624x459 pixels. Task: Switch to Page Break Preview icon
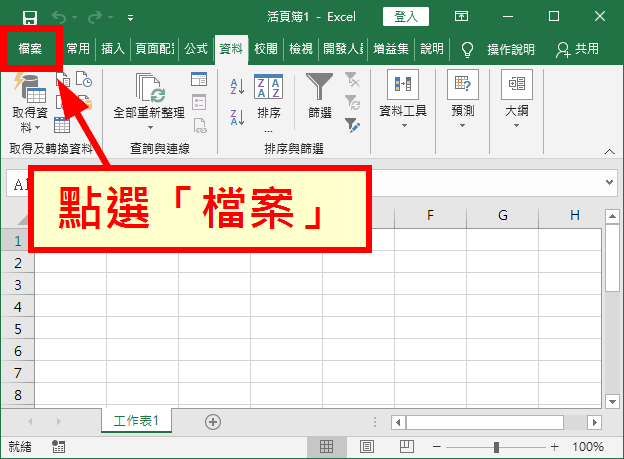point(407,447)
